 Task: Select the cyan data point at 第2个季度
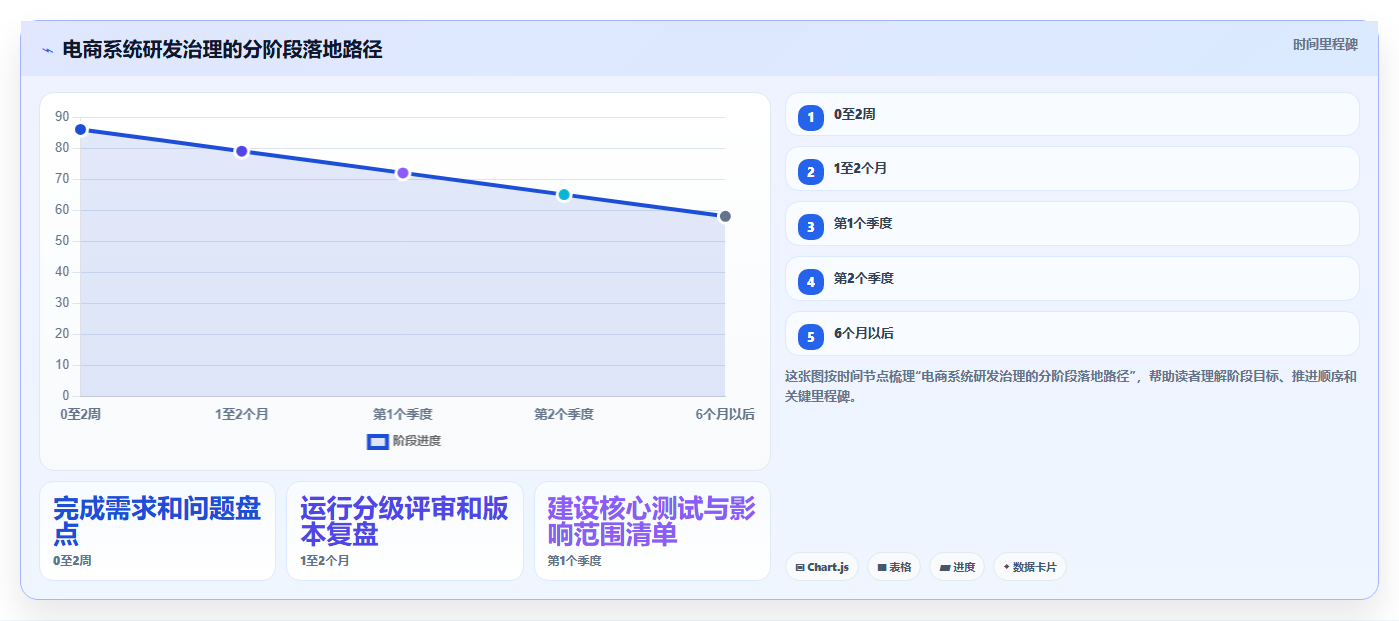(x=564, y=195)
